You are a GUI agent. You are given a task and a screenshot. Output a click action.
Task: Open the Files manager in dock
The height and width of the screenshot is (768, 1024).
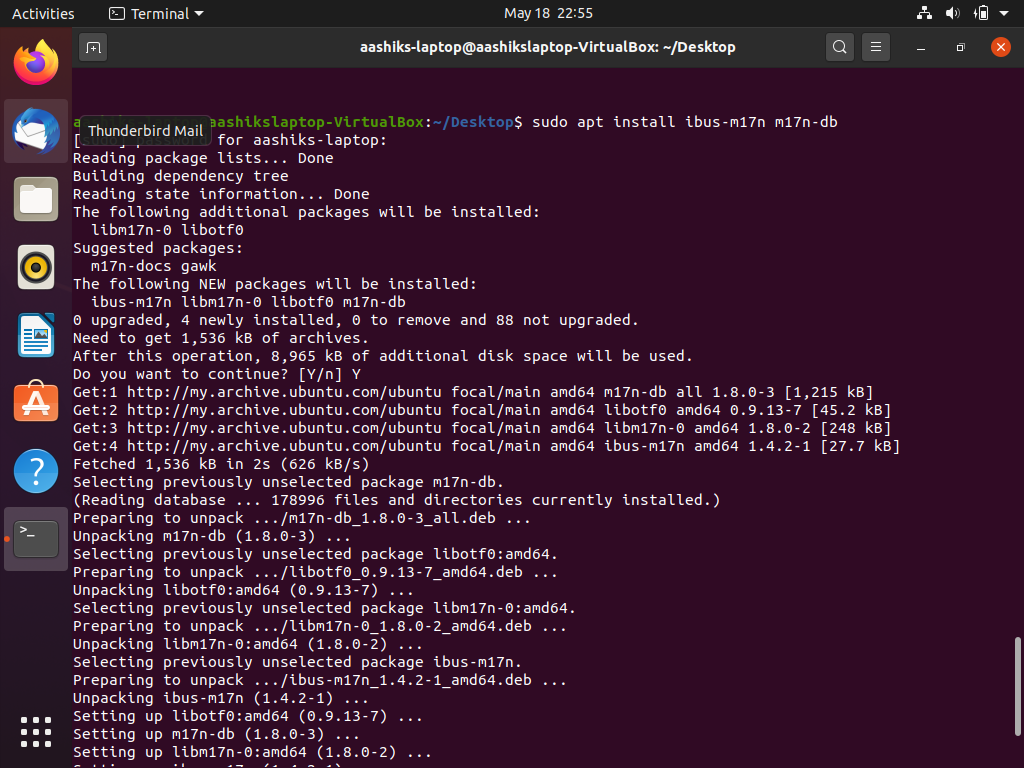(36, 199)
